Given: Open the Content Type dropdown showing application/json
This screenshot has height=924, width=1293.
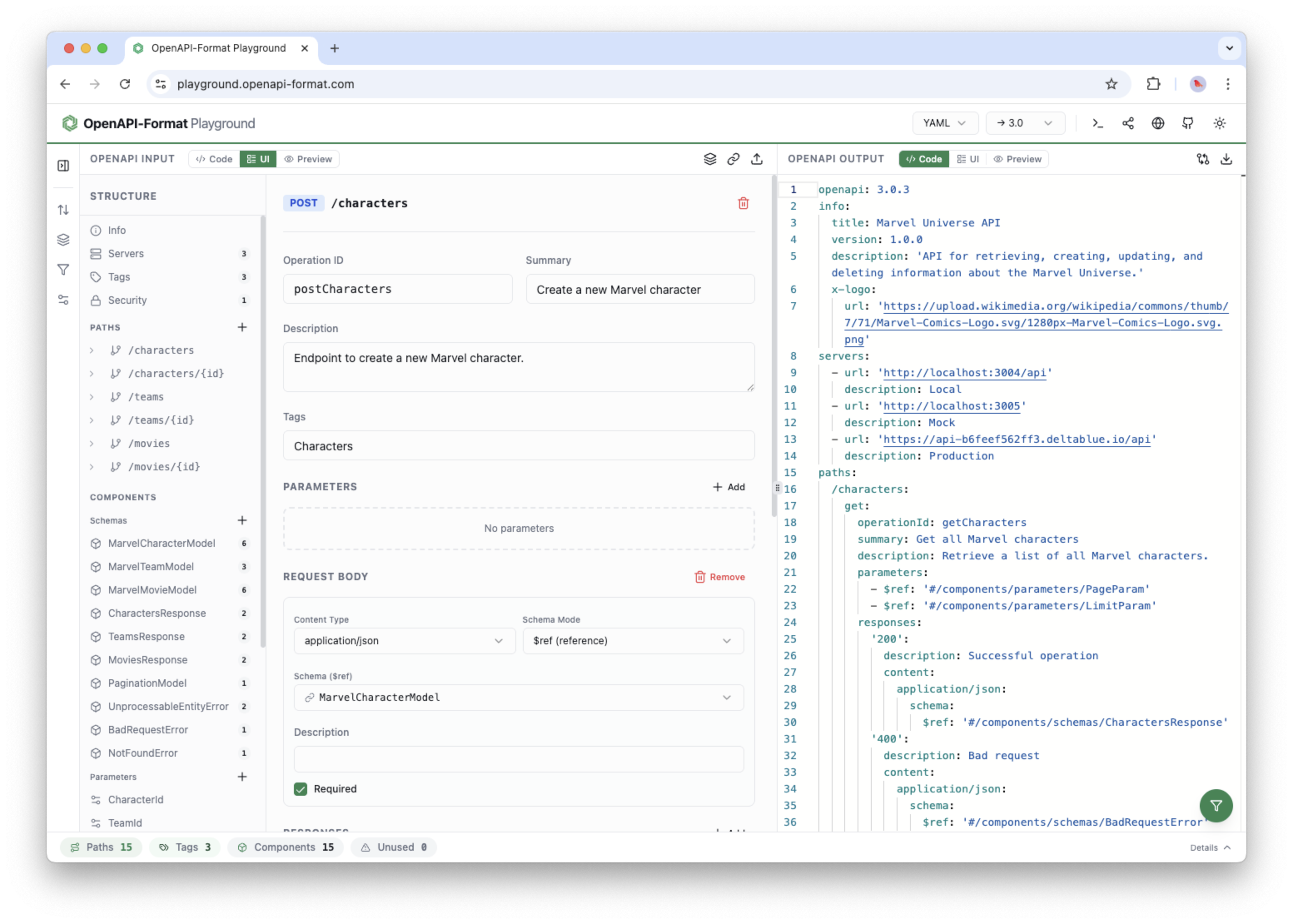Looking at the screenshot, I should [404, 641].
